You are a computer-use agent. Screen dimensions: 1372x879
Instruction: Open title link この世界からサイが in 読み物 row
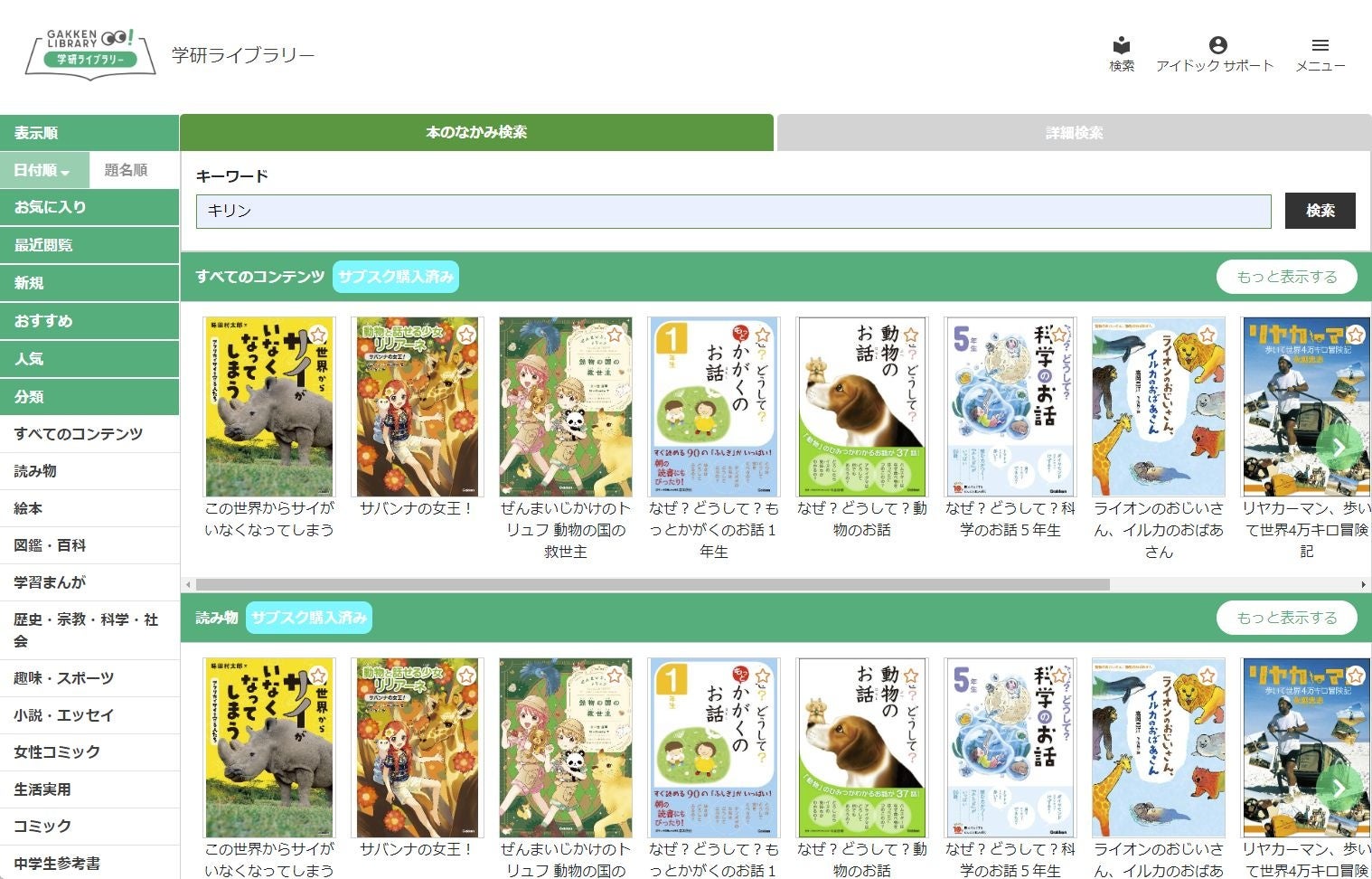click(x=269, y=859)
